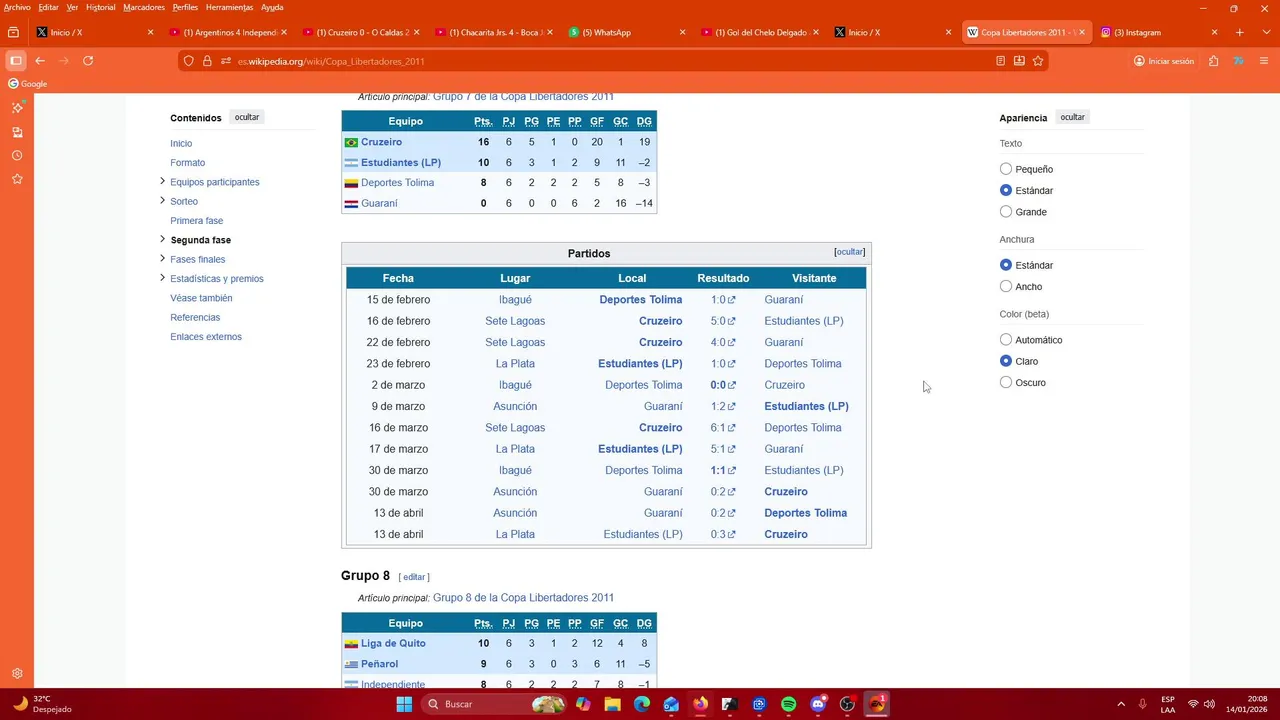Select the Automático color option

1006,340
